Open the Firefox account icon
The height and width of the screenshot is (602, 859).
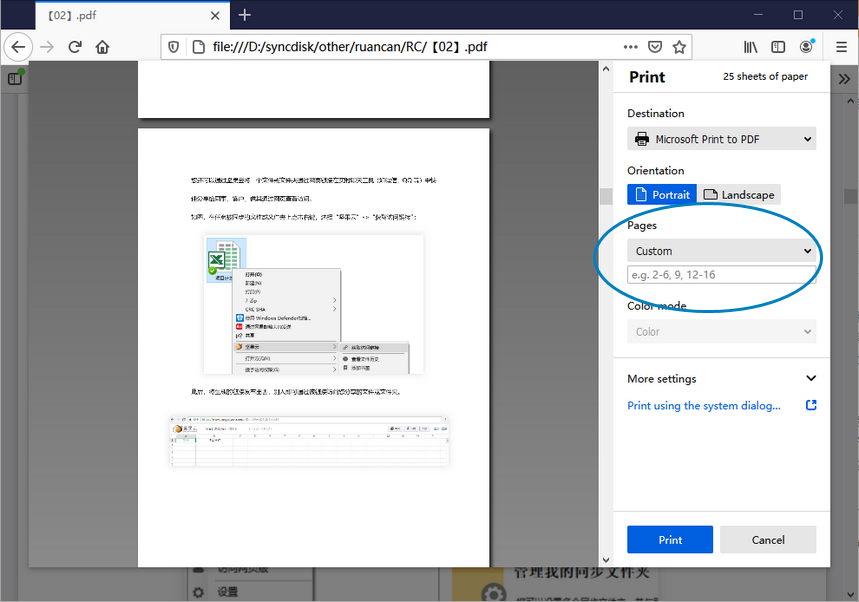[x=806, y=47]
